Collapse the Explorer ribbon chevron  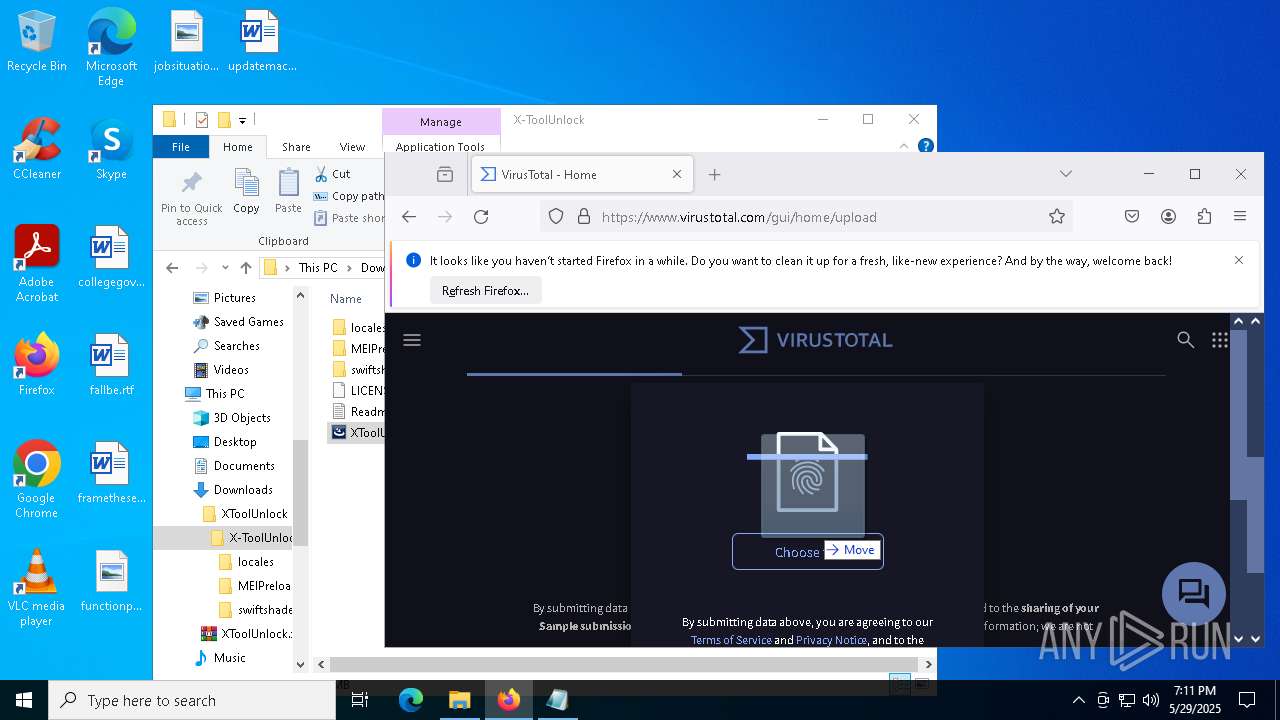pos(904,146)
